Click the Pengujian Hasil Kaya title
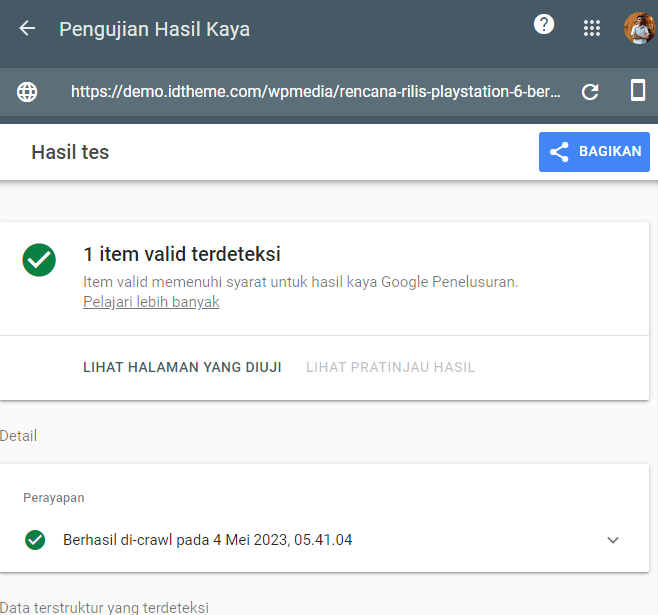The image size is (658, 615). [154, 29]
